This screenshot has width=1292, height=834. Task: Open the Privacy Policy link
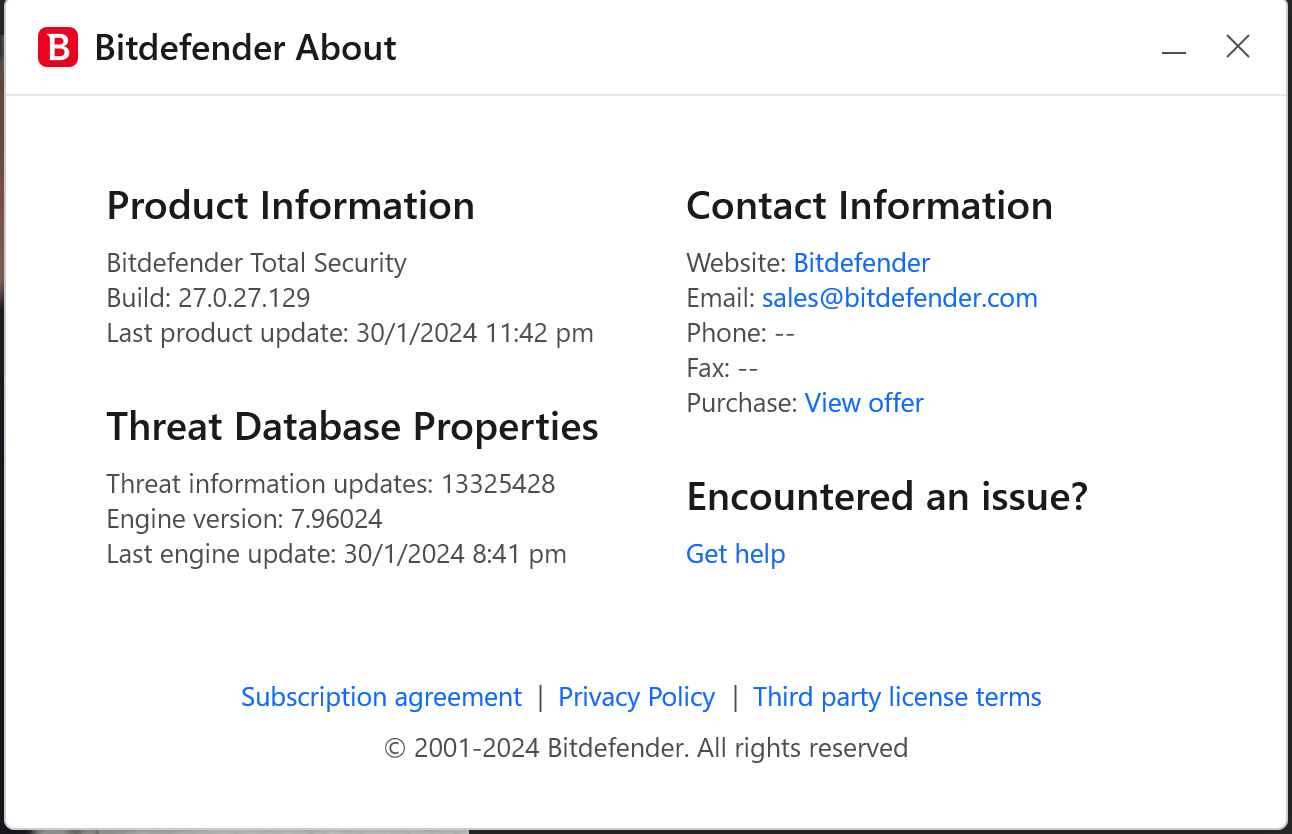tap(636, 697)
